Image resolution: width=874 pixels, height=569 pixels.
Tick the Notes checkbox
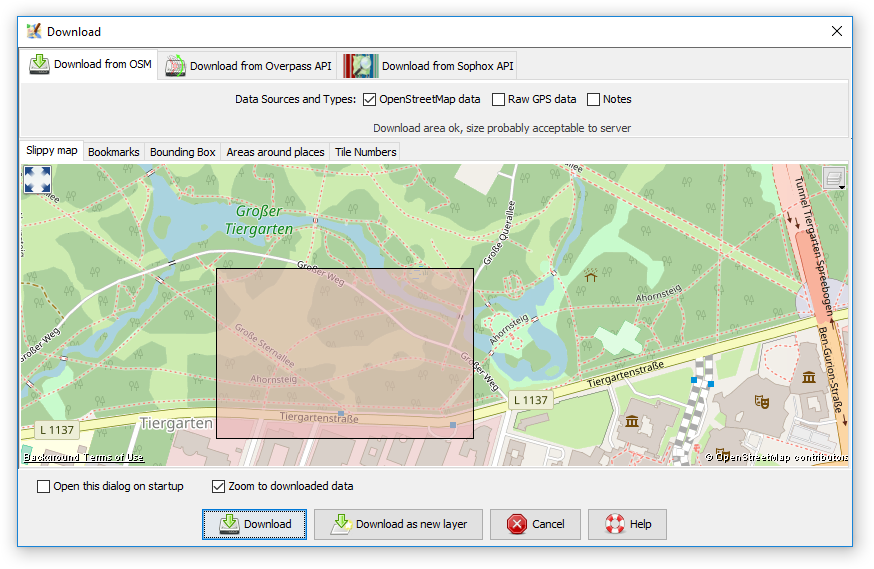[x=593, y=99]
